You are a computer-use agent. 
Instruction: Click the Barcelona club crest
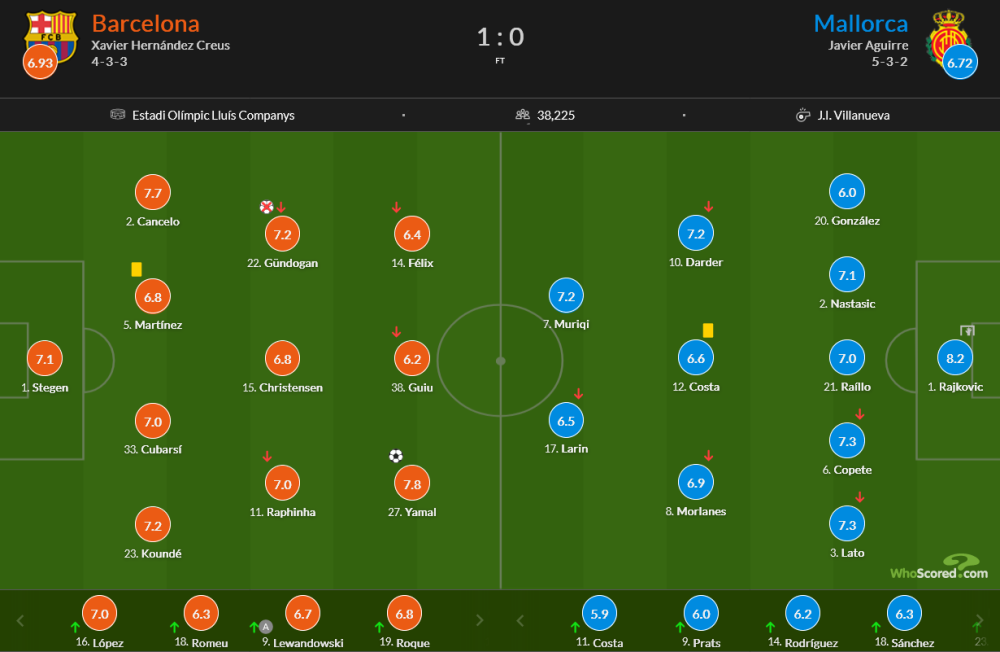(x=51, y=37)
